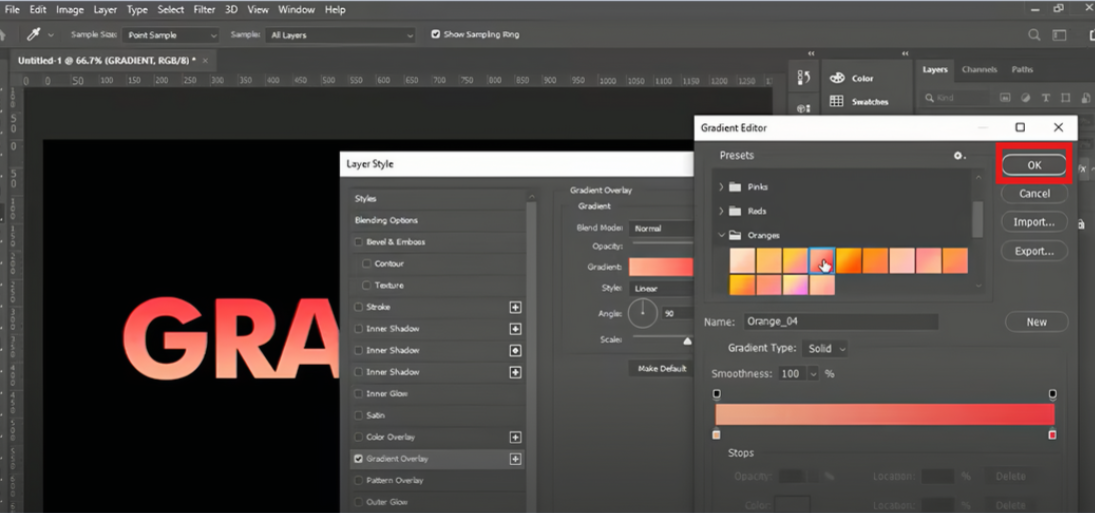Click the Import button
1095x513 pixels.
(1034, 222)
